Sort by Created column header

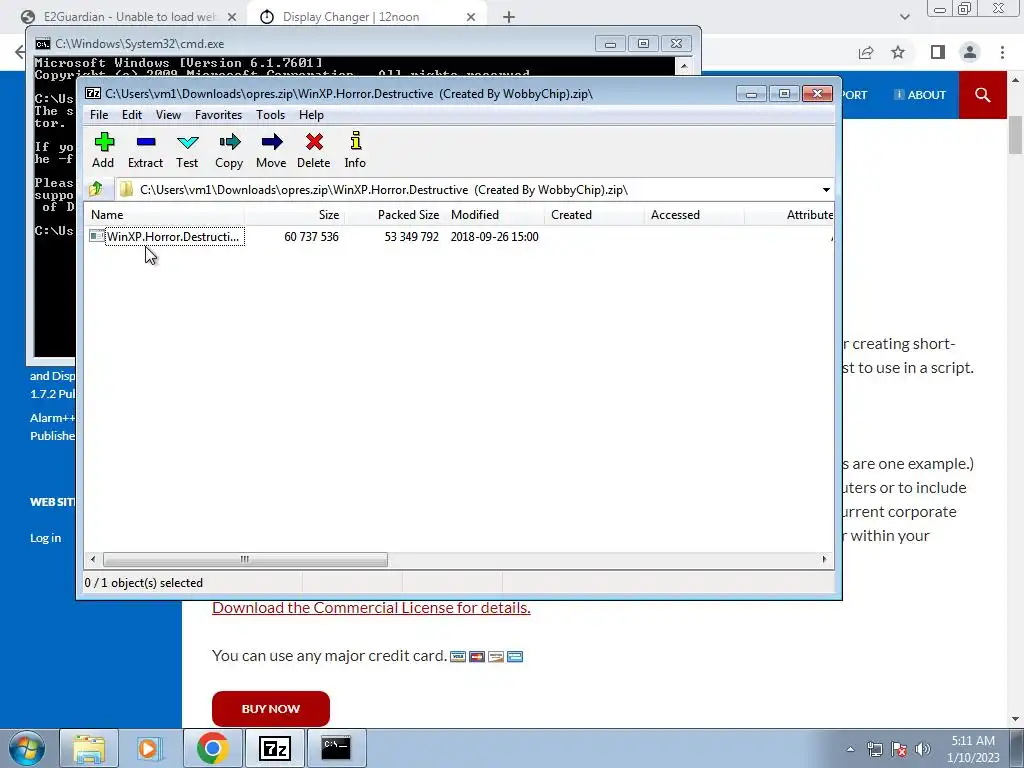point(594,215)
